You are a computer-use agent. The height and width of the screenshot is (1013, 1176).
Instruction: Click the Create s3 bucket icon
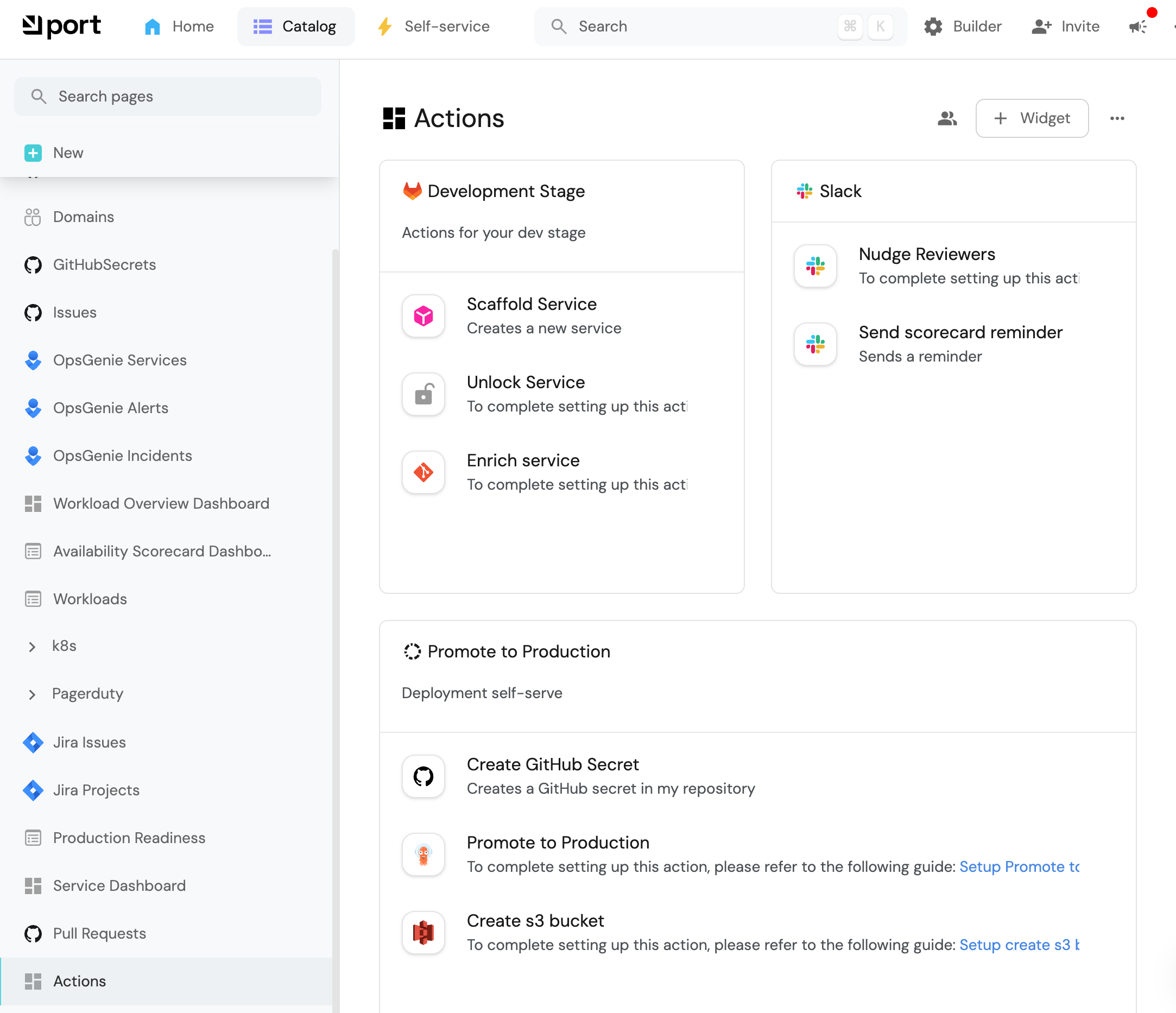click(x=423, y=933)
